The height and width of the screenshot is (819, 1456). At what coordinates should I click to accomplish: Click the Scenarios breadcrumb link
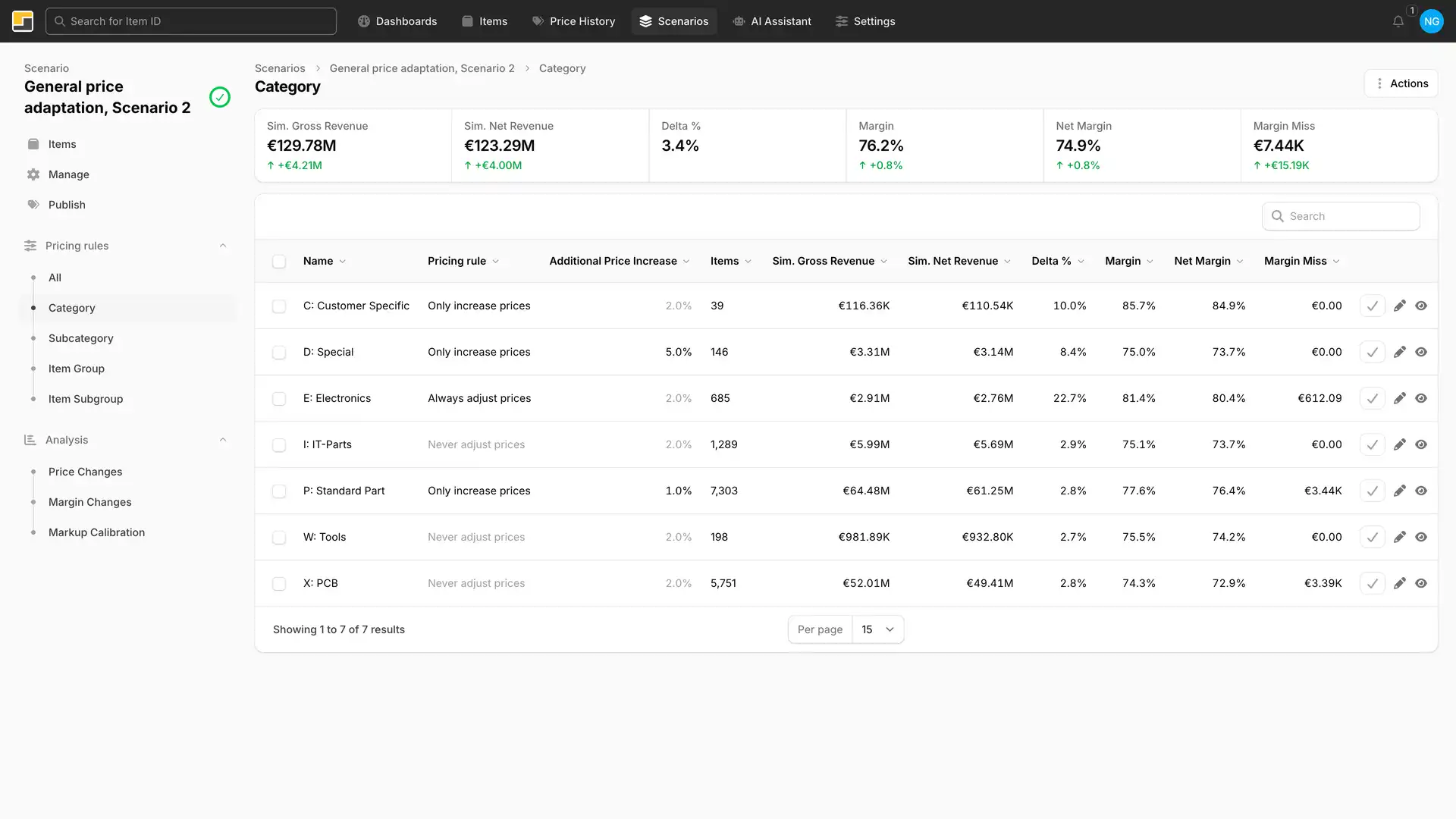coord(280,68)
